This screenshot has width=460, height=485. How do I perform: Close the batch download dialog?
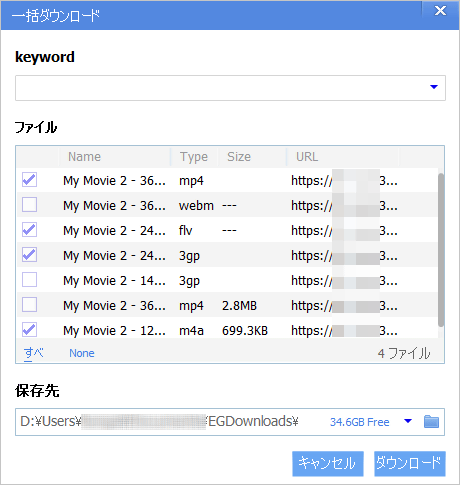[x=440, y=11]
